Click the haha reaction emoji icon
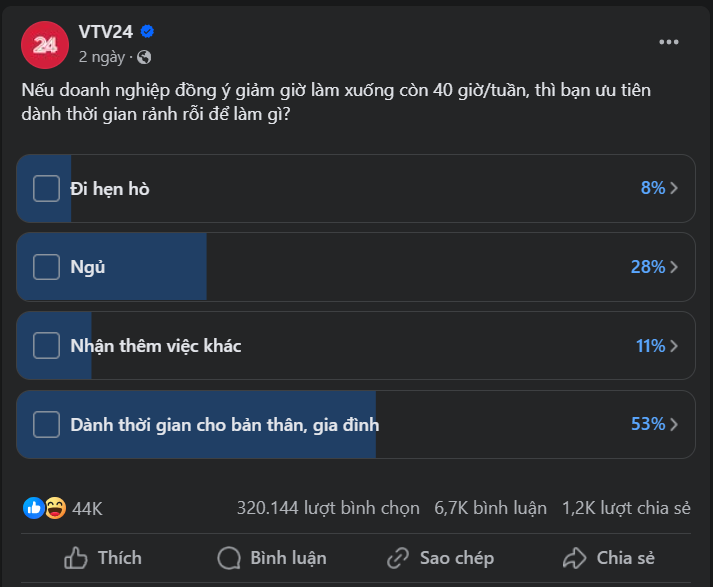The height and width of the screenshot is (587, 713). point(55,508)
